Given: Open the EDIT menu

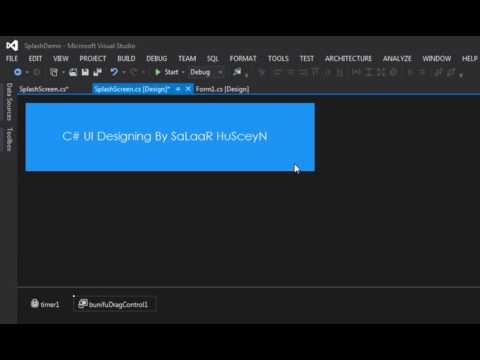Looking at the screenshot, I should (35, 59).
